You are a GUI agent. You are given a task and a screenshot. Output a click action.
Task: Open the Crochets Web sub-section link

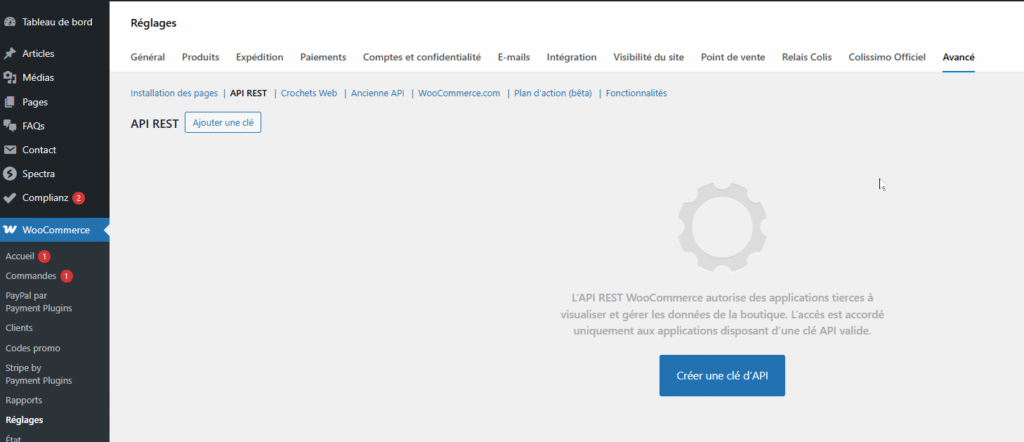point(309,93)
